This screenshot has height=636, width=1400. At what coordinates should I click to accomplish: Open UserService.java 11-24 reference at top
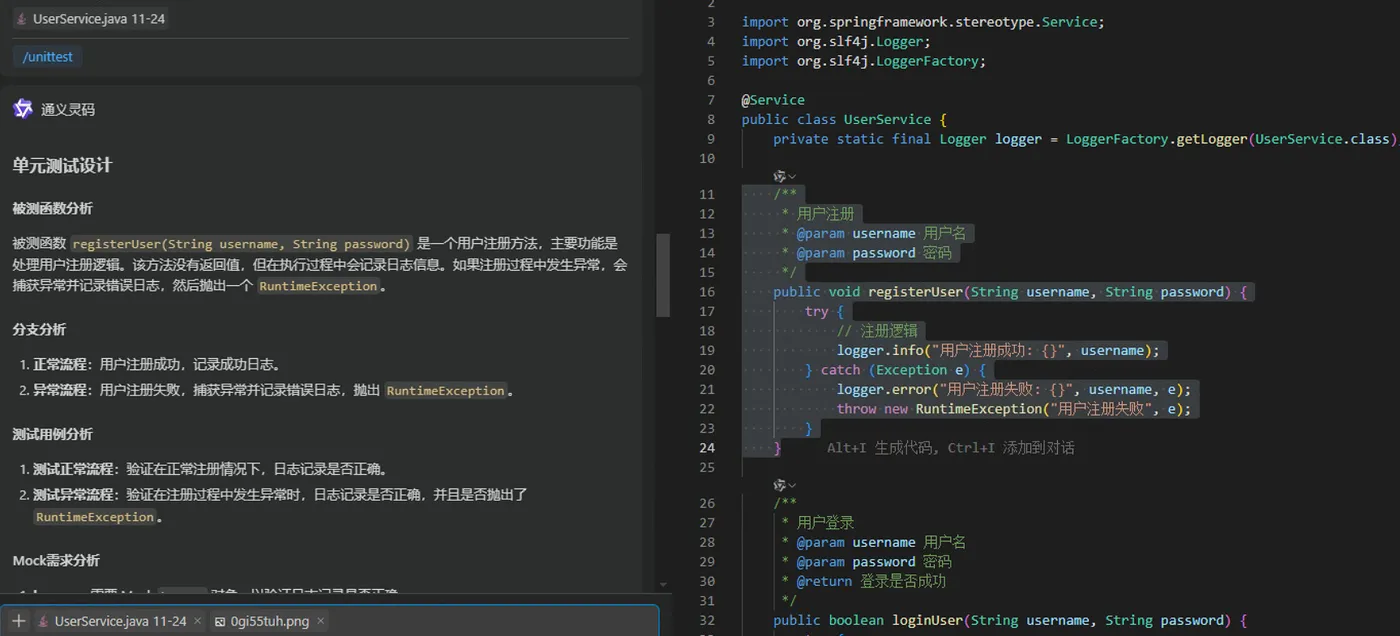tap(91, 19)
